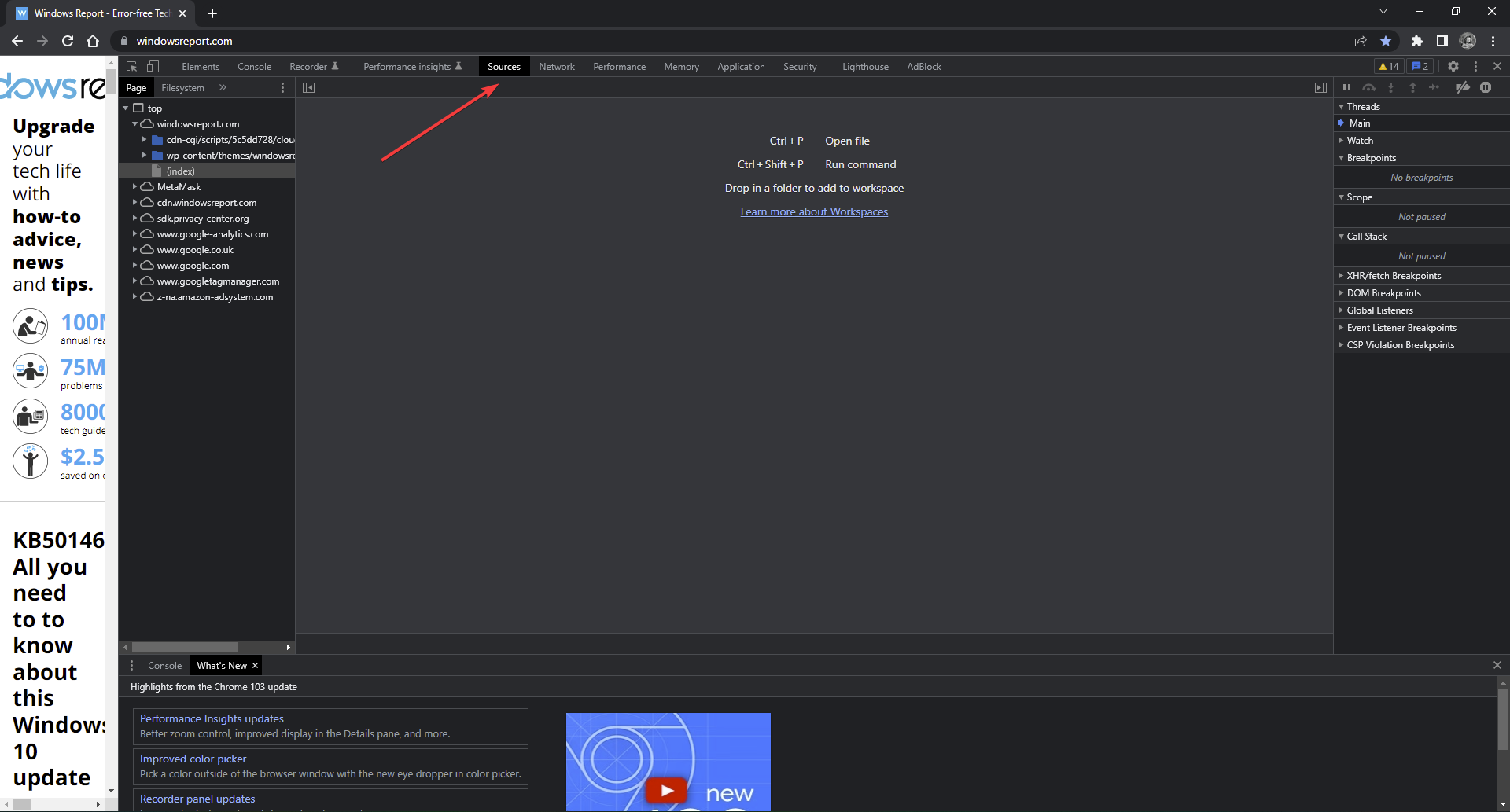Reload the page
The image size is (1510, 812).
tap(68, 41)
